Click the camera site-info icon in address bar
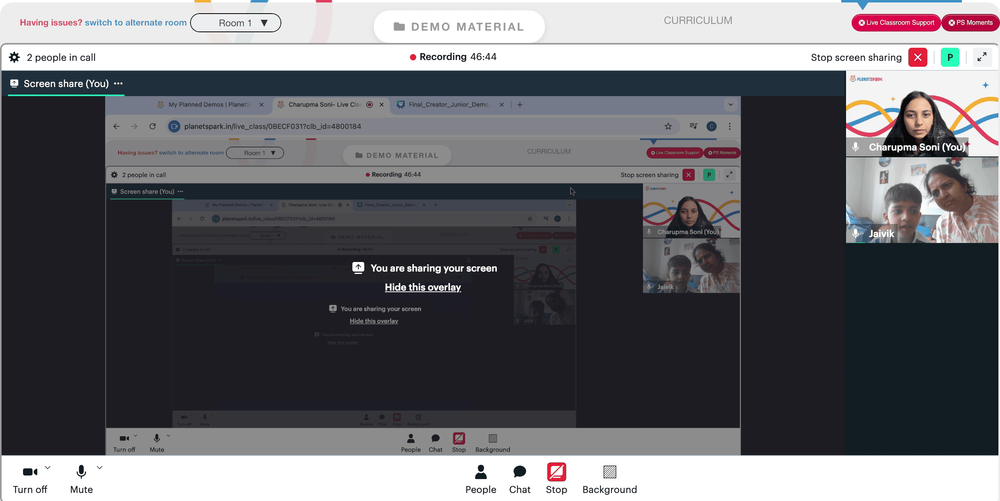Viewport: 1000px width, 501px height. pos(174,126)
